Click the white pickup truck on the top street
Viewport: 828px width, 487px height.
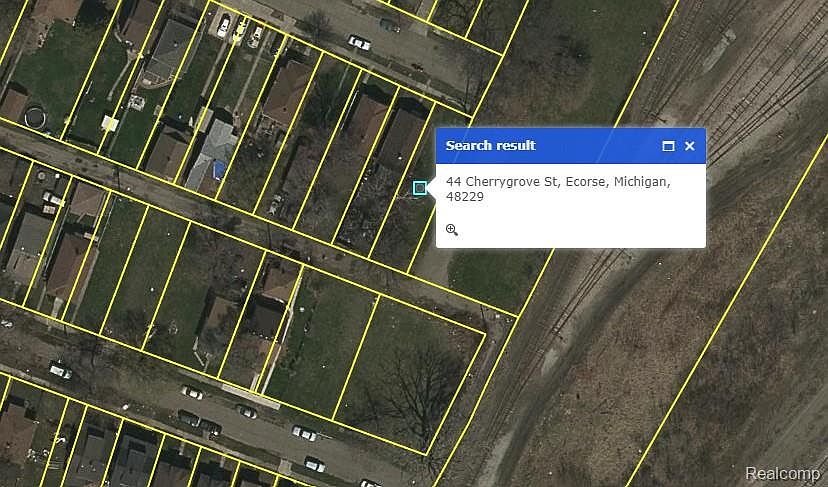359,42
